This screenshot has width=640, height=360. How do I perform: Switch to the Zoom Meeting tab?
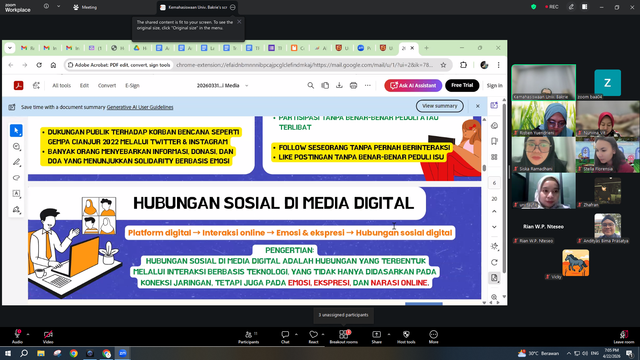(85, 7)
